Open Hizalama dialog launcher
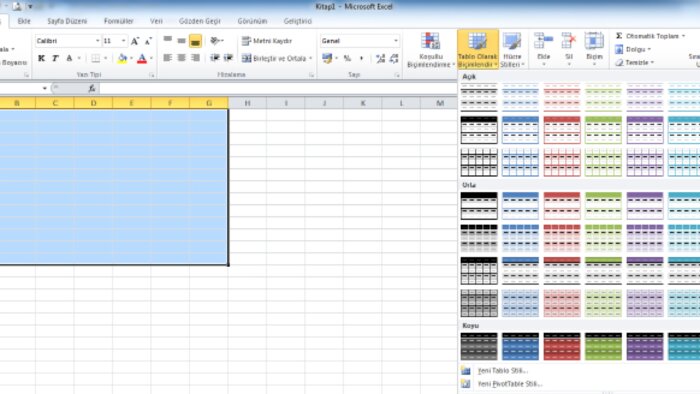The height and width of the screenshot is (394, 700). tap(311, 75)
